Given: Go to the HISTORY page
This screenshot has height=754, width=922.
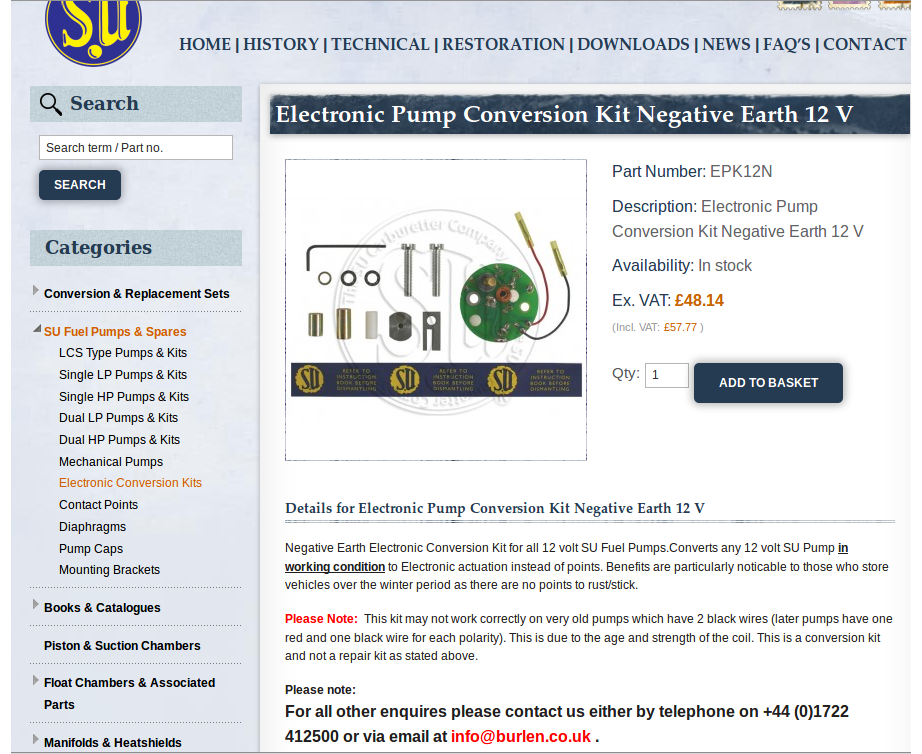Looking at the screenshot, I should point(280,45).
